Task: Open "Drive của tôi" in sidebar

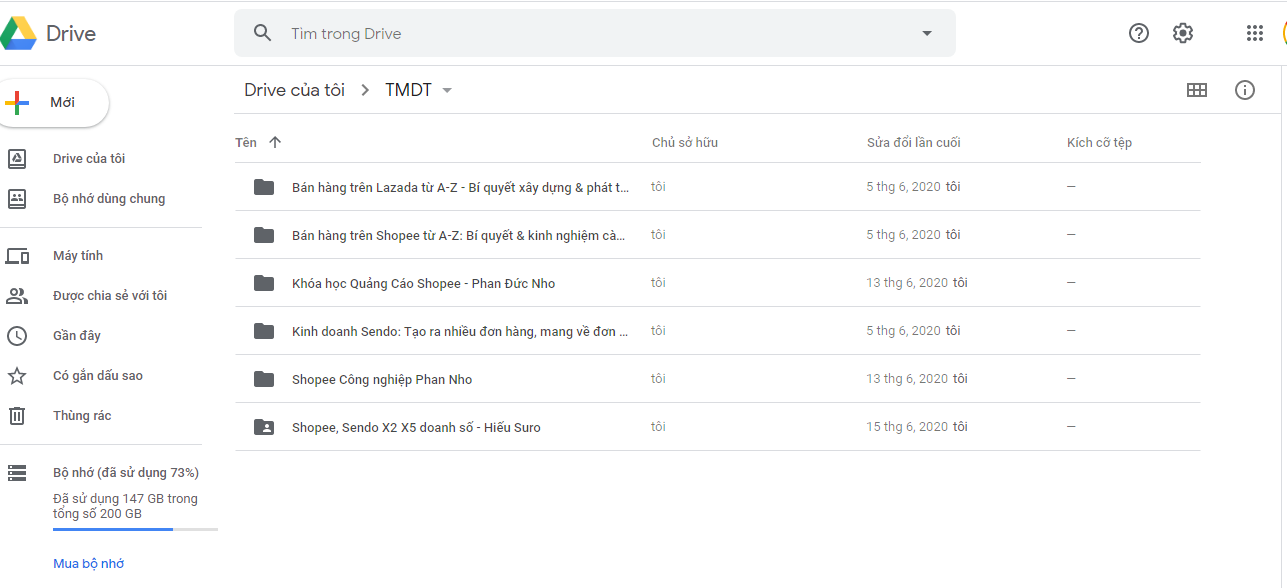Action: 89,159
